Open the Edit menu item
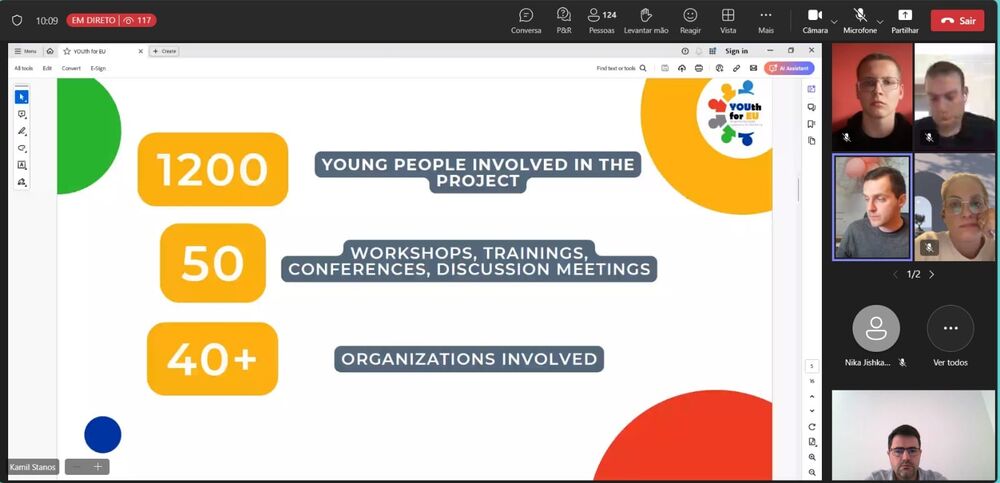Screen dimensions: 1000x483 pos(47,68)
